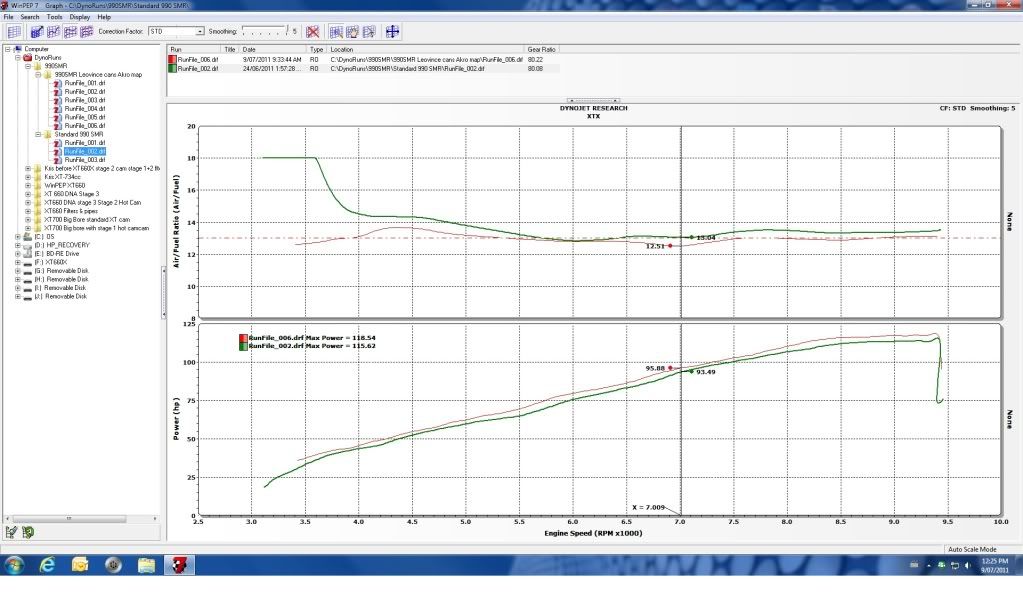Click the third graph layout toolbar icon
1023x614 pixels.
pyautogui.click(x=70, y=31)
